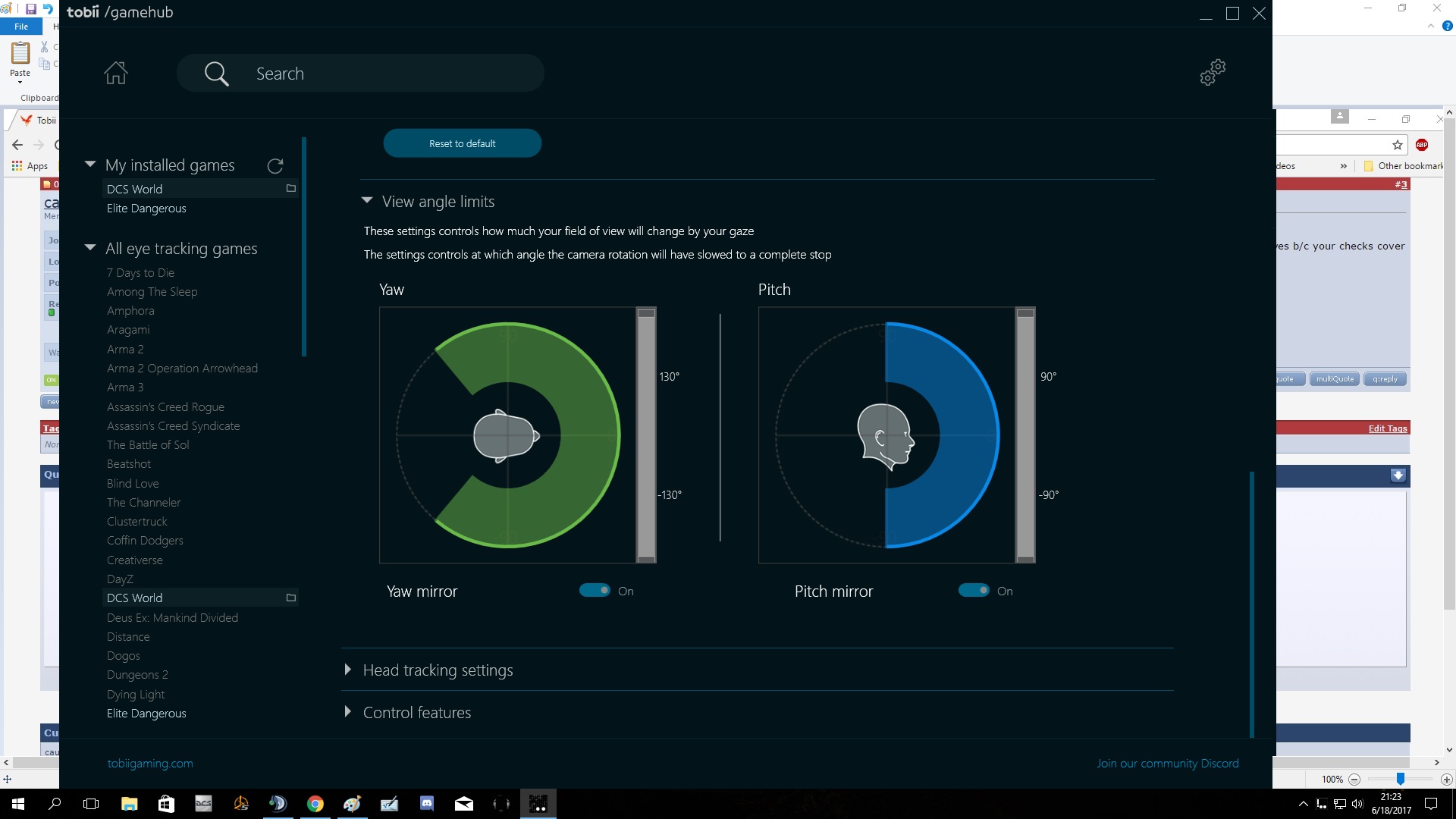Open network status in system tray
This screenshot has height=819, width=1456.
coord(1340,804)
